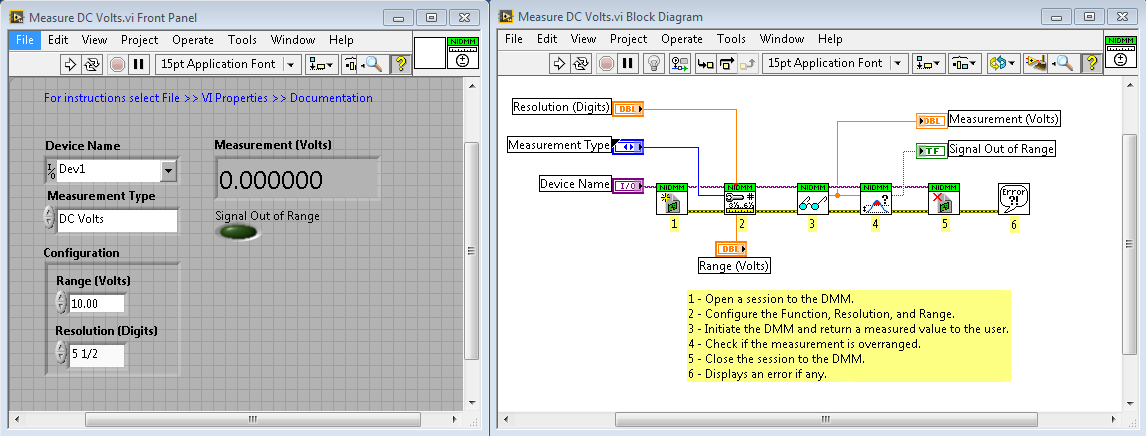This screenshot has width=1146, height=436.
Task: Open the Device Name dropdown
Action: tap(168, 171)
